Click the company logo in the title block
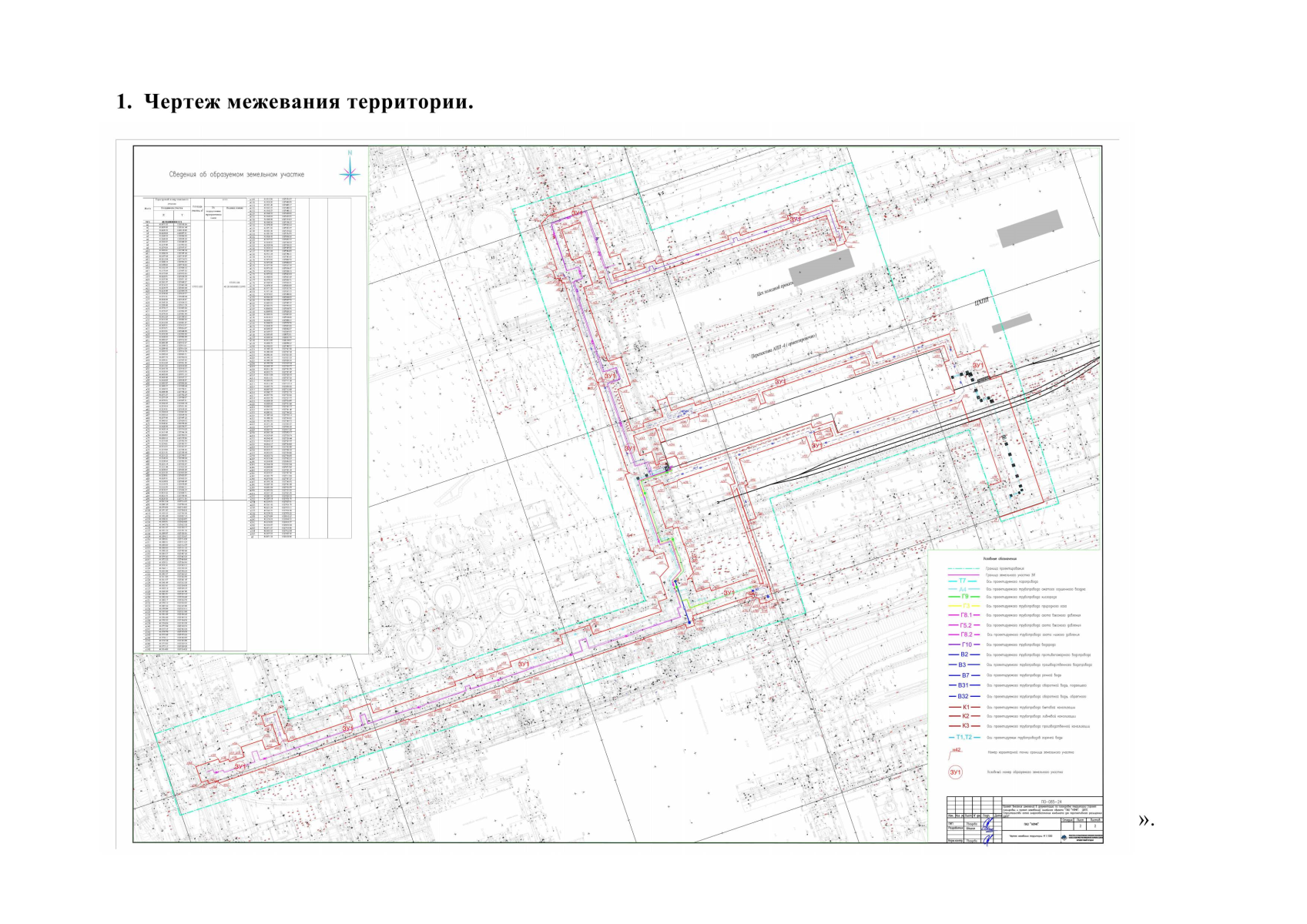1307x924 pixels. 1064,838
